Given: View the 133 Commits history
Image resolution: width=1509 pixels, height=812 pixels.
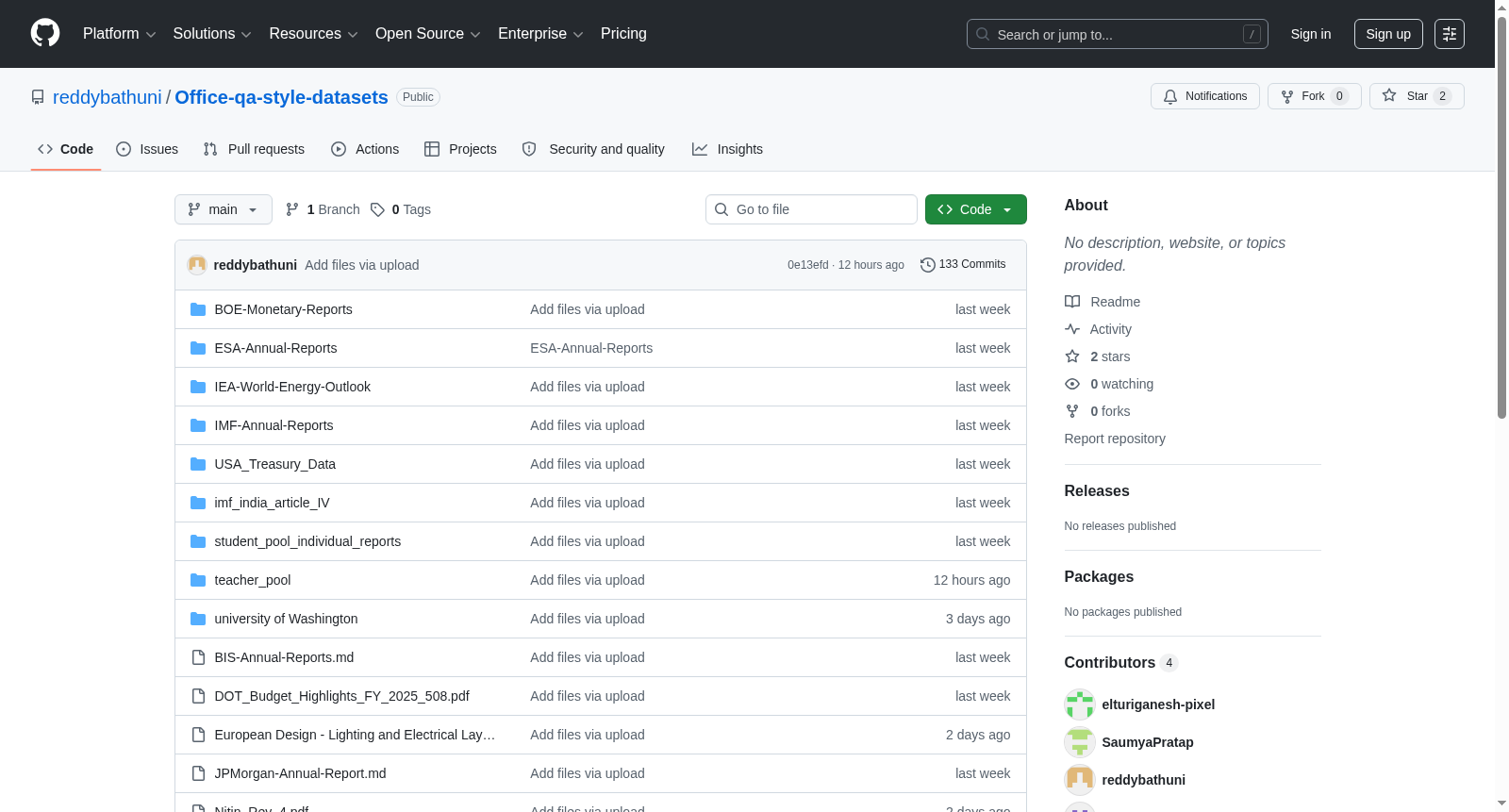Looking at the screenshot, I should point(963,264).
